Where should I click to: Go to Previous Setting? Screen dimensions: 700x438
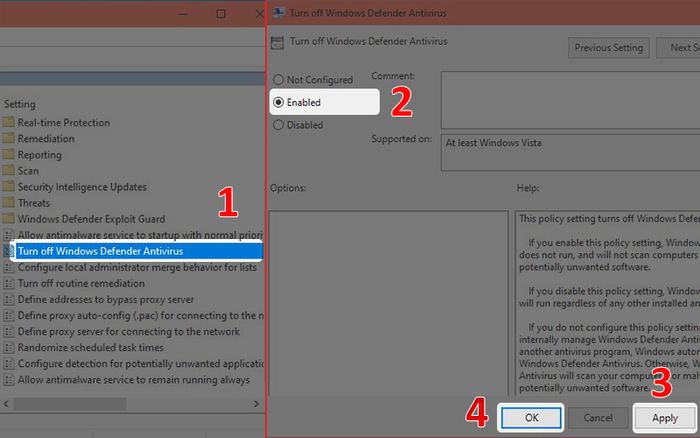tap(608, 48)
